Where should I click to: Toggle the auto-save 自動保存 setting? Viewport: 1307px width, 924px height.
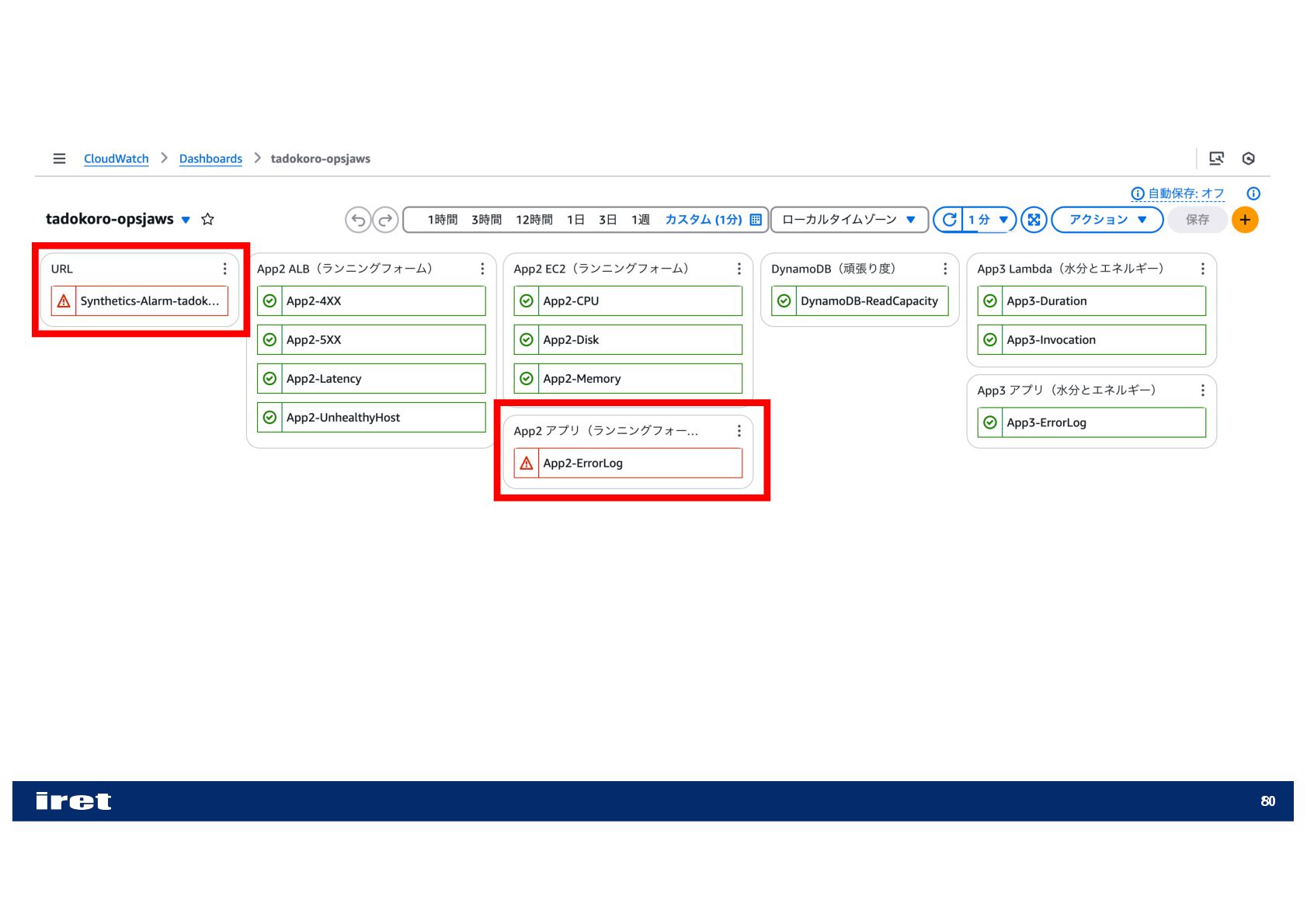click(1178, 193)
